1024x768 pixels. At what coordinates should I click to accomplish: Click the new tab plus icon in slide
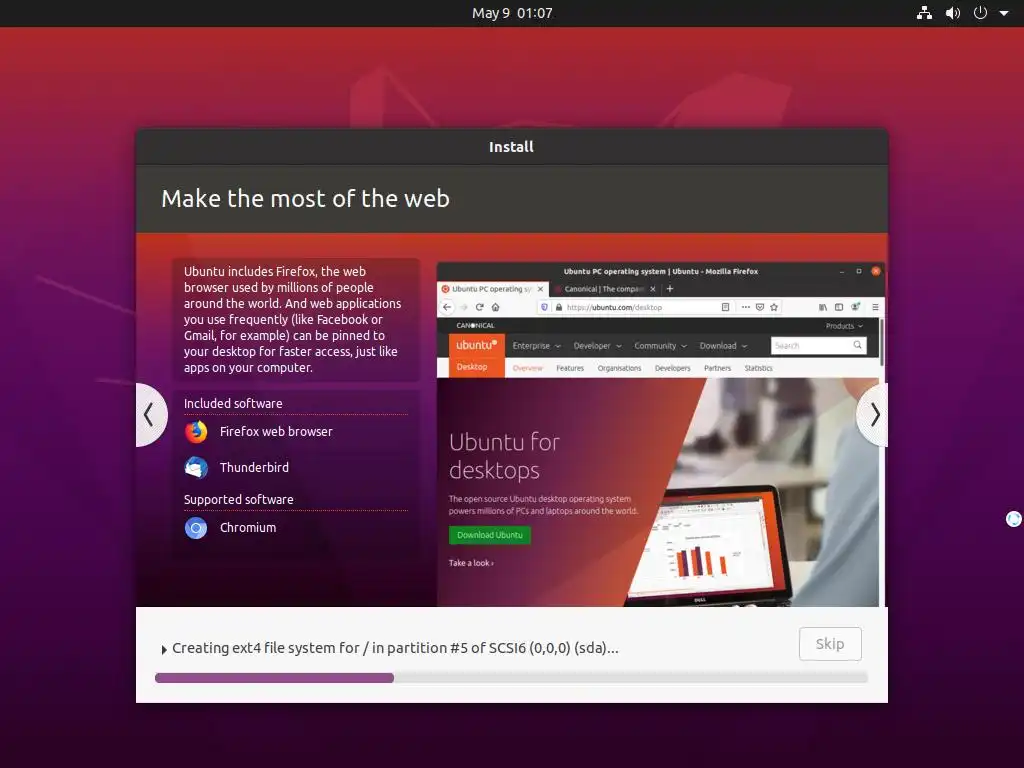tap(669, 289)
